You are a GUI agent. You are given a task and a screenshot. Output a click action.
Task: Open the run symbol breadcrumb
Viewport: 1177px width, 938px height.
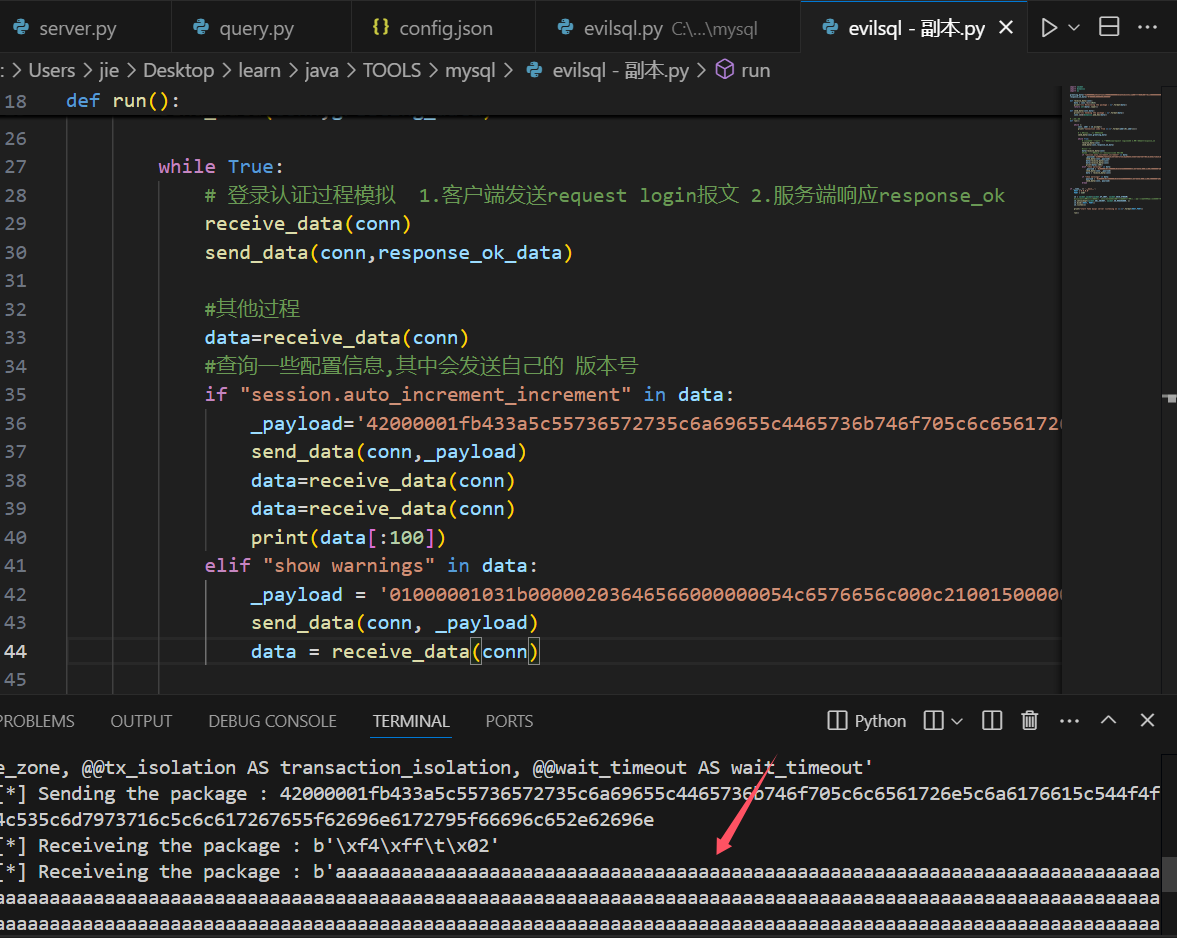743,71
